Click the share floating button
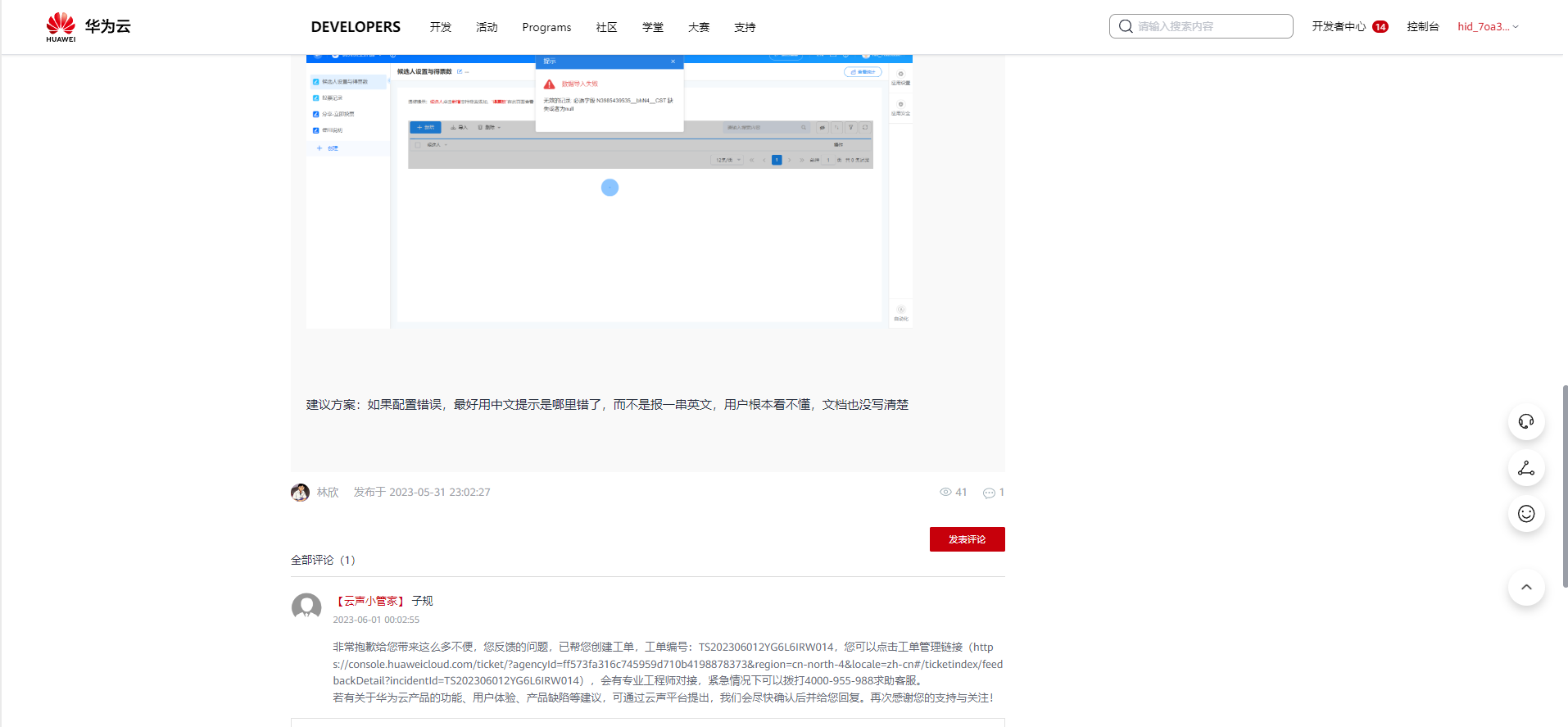This screenshot has width=1568, height=727. tap(1526, 468)
